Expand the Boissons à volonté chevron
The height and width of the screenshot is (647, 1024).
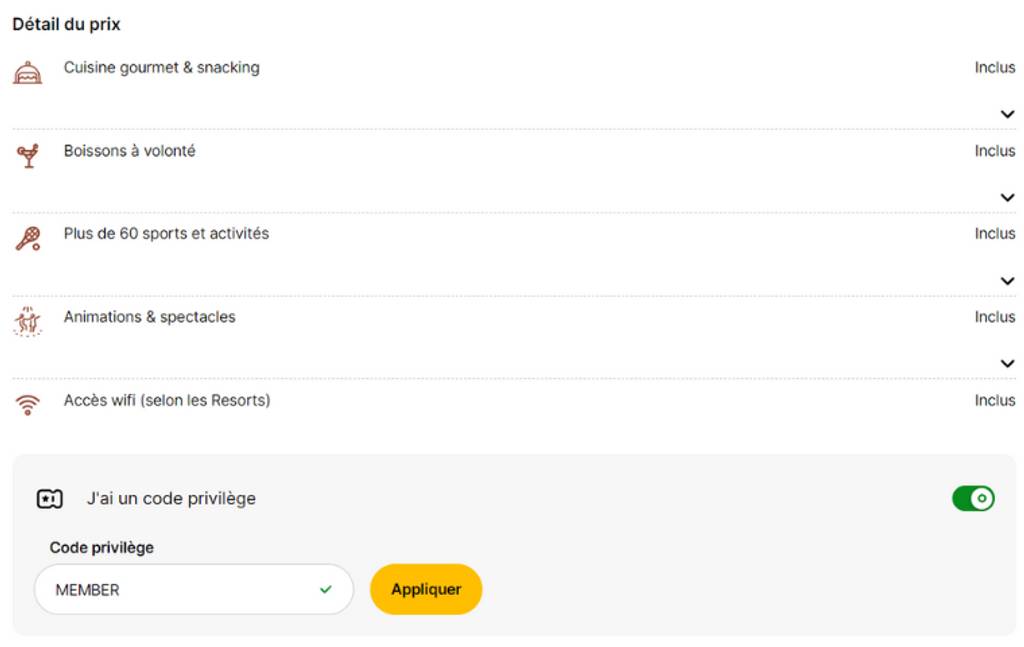pyautogui.click(x=1008, y=198)
